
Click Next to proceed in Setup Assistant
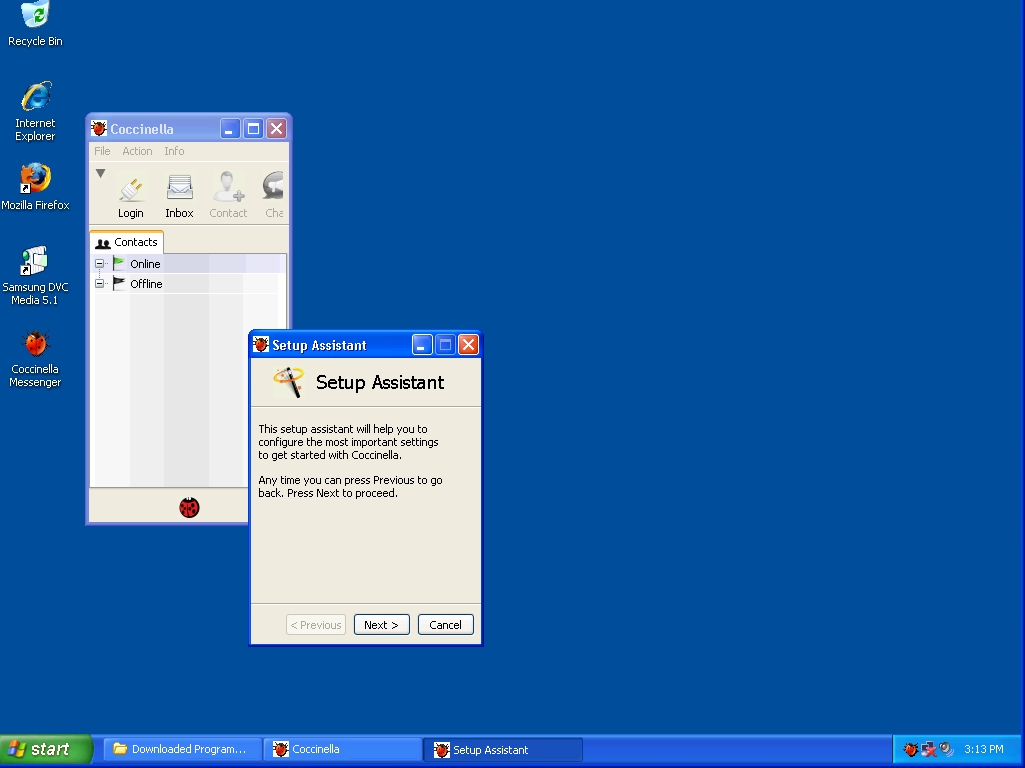[x=382, y=625]
